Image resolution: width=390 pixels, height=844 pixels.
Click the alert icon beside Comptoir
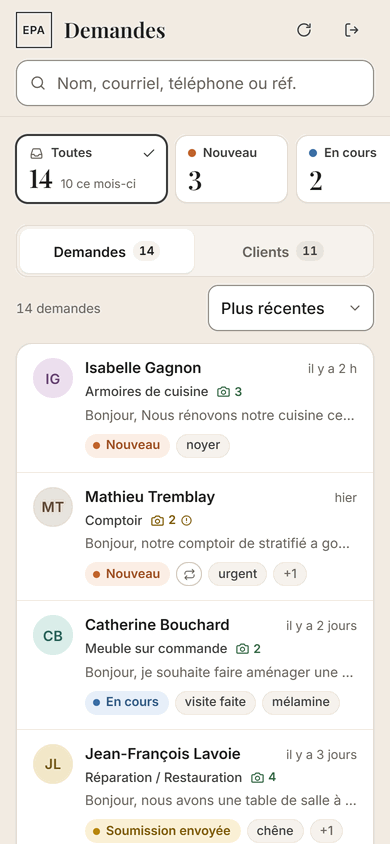(x=187, y=521)
